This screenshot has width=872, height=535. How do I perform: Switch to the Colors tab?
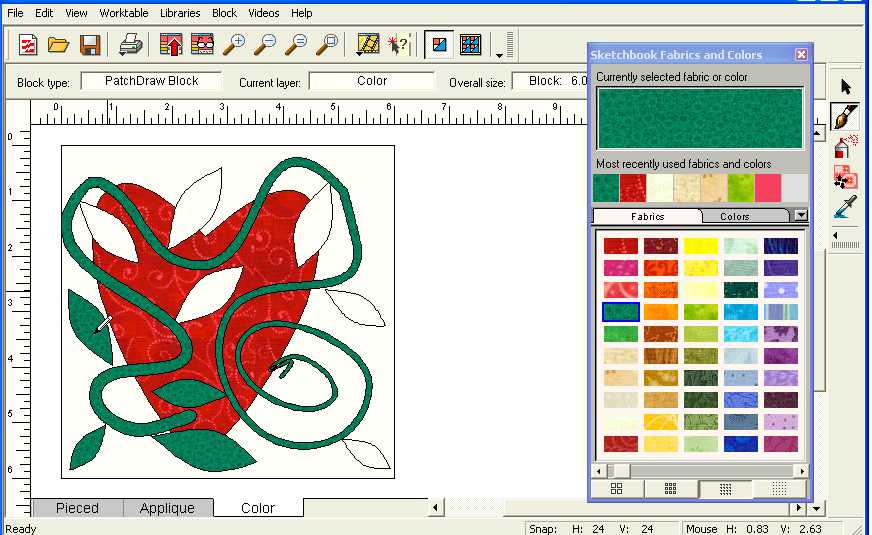tap(734, 216)
